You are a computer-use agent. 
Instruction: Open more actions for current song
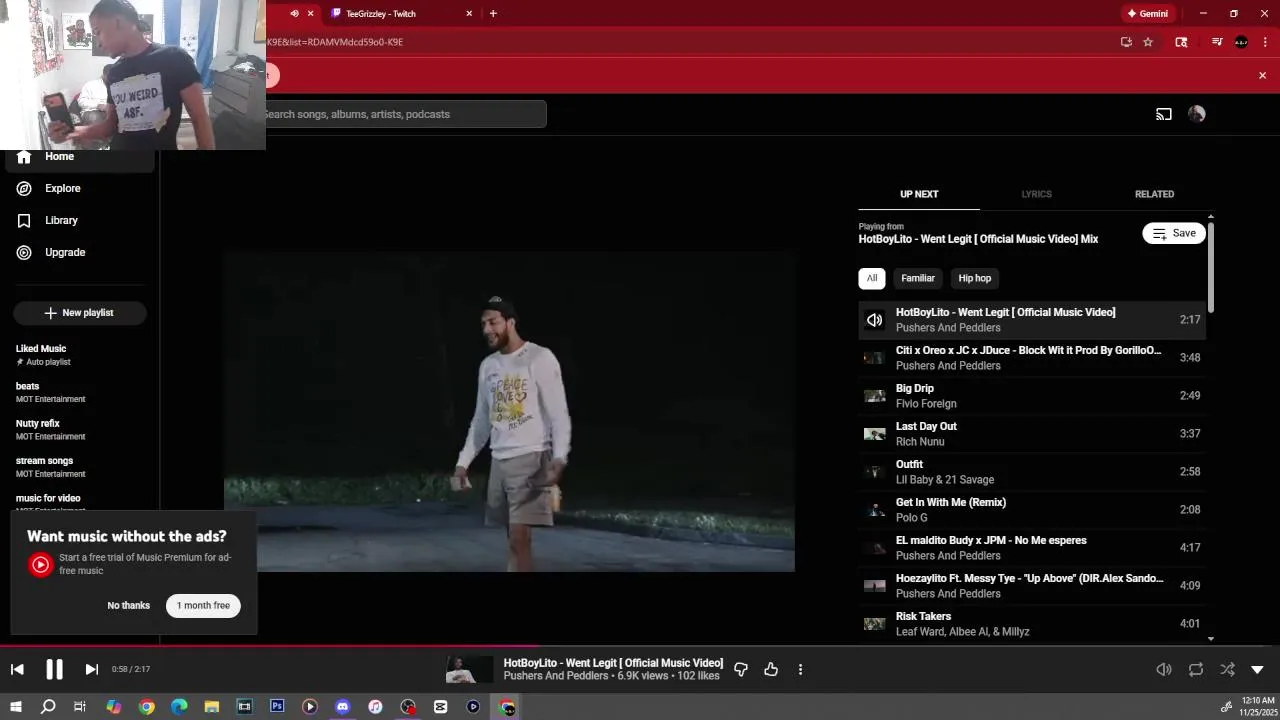pos(800,669)
